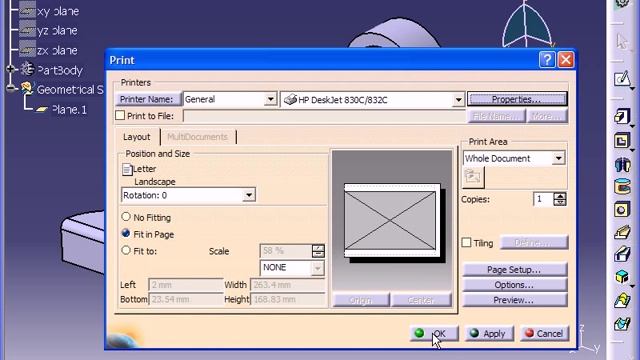Viewport: 640px width, 360px height.
Task: Open the General printer group dropdown
Action: 270,99
